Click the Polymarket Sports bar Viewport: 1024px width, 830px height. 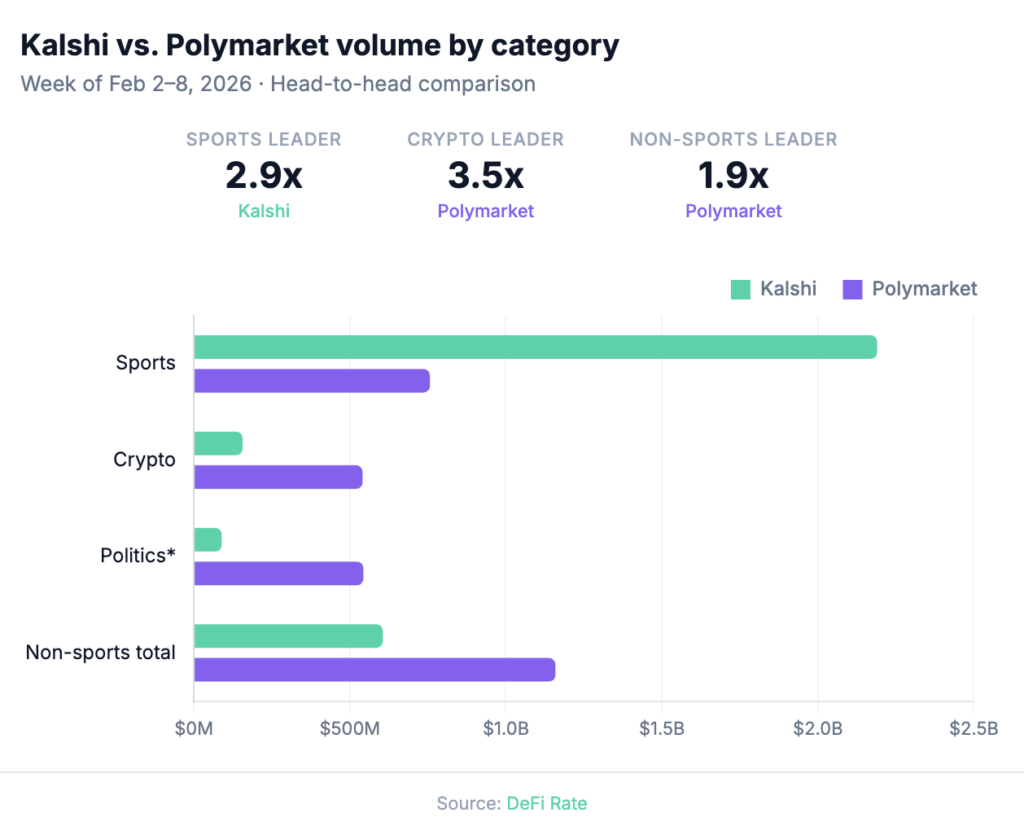(311, 381)
